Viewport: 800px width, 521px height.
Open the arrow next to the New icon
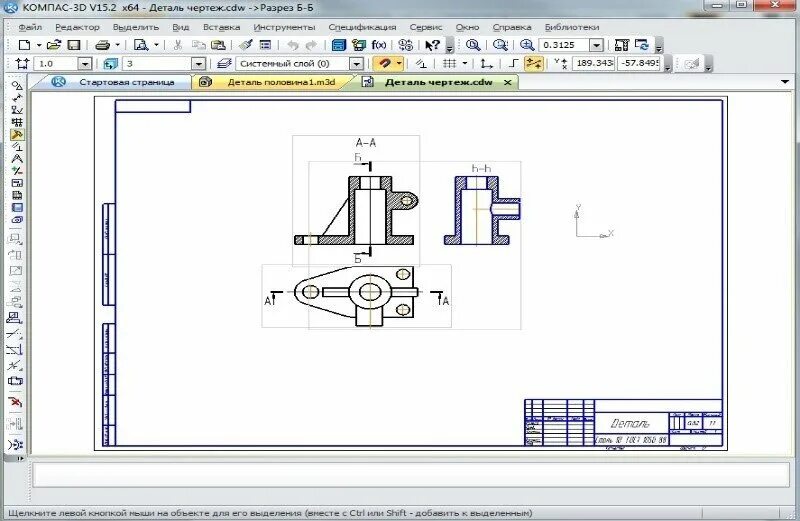(38, 45)
